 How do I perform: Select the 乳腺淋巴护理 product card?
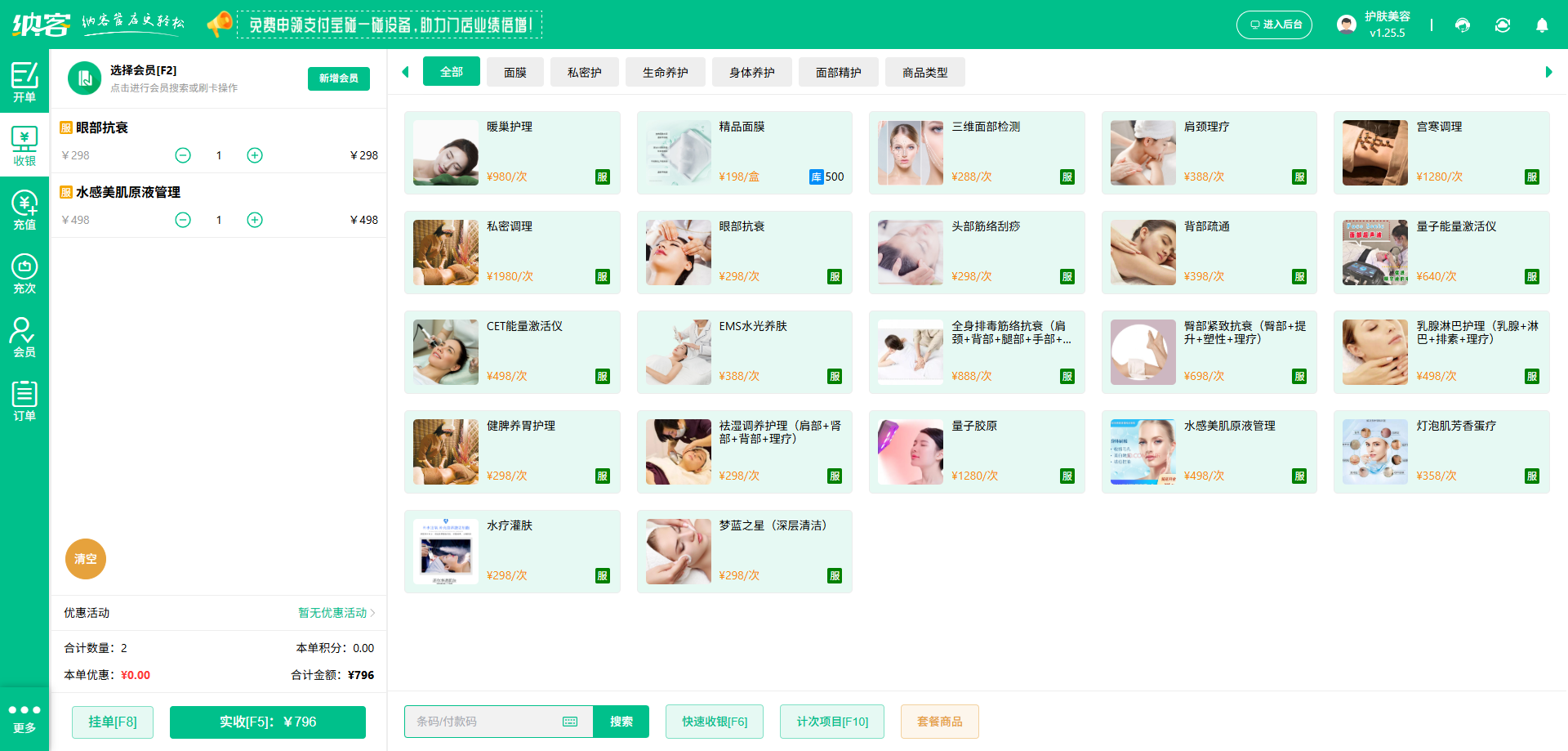[1441, 352]
